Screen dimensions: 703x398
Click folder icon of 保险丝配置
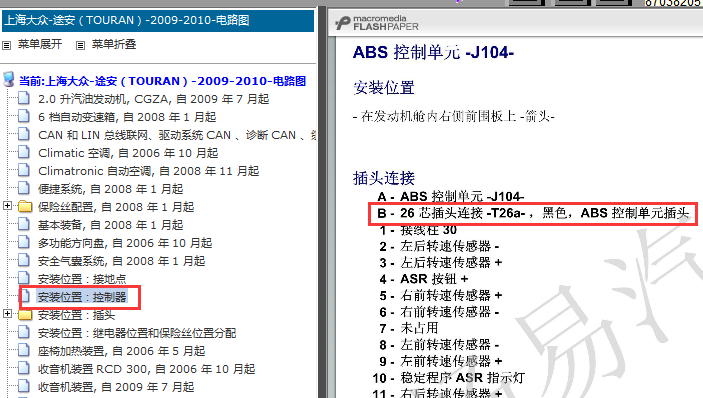tap(25, 206)
